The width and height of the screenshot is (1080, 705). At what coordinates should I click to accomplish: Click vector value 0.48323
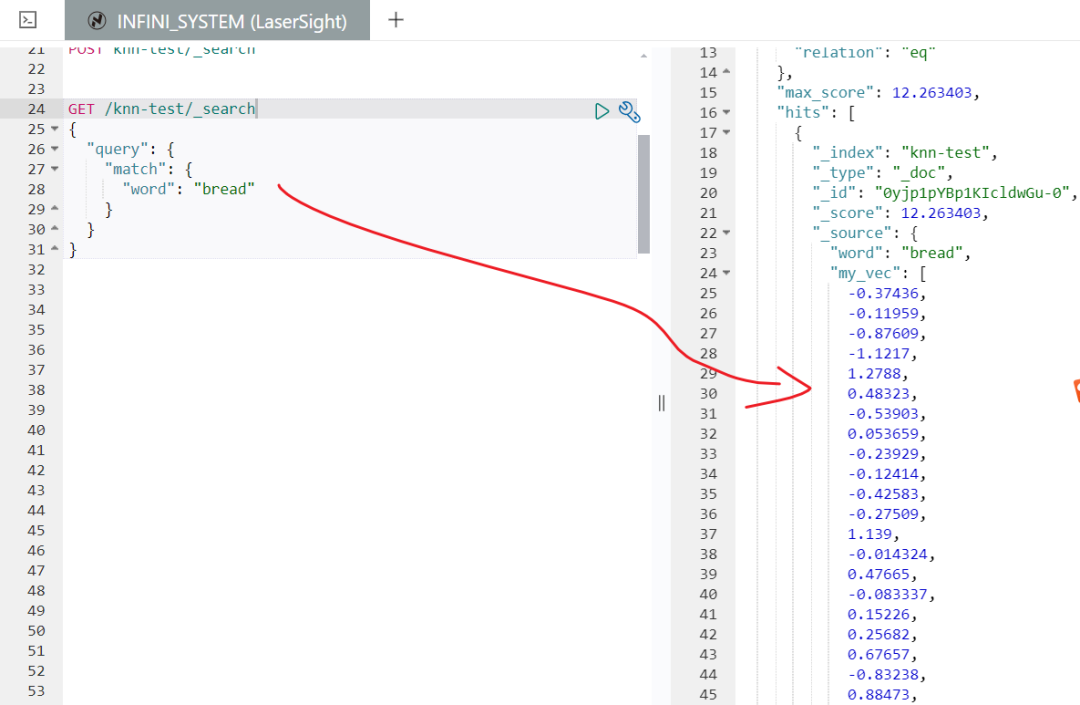tap(879, 393)
